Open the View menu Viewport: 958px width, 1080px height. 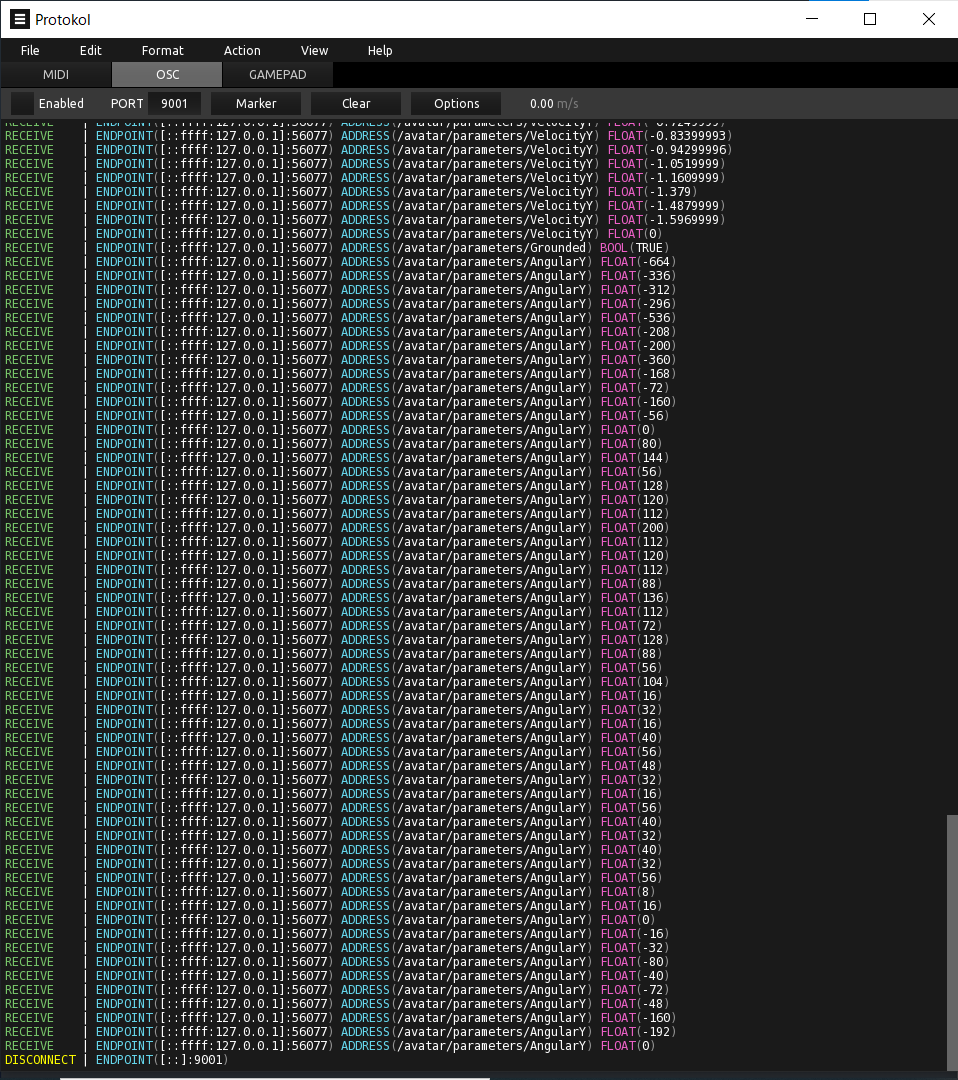[314, 50]
